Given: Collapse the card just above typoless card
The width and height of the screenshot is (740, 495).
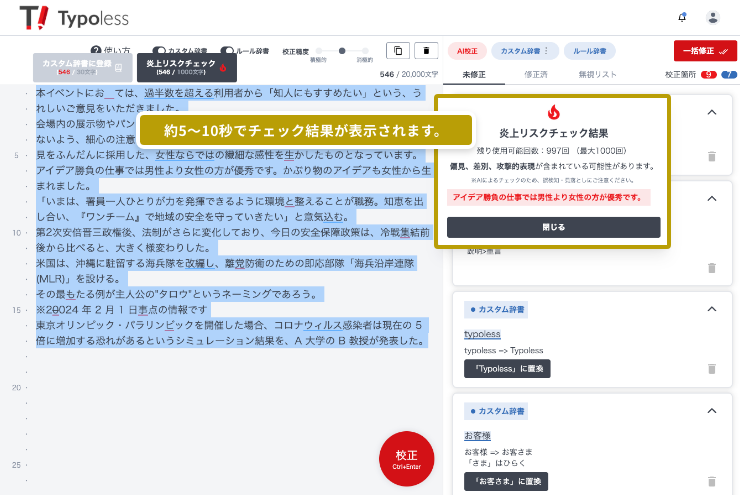Looking at the screenshot, I should tap(712, 199).
